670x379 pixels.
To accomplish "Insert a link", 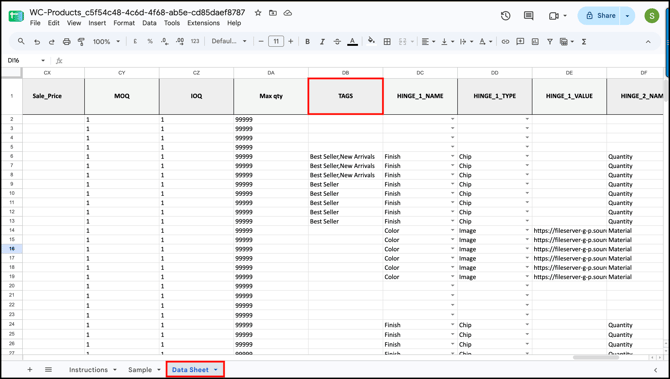I will (x=505, y=41).
